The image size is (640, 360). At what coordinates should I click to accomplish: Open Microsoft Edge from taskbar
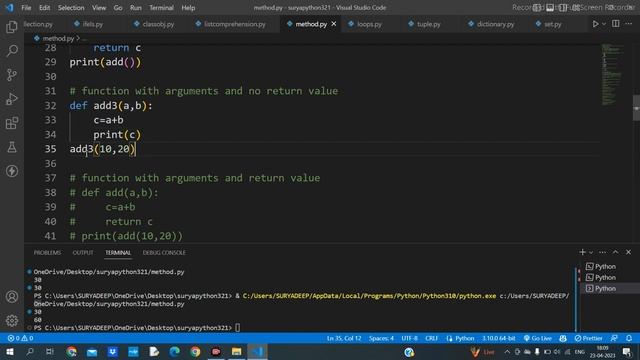click(x=175, y=352)
